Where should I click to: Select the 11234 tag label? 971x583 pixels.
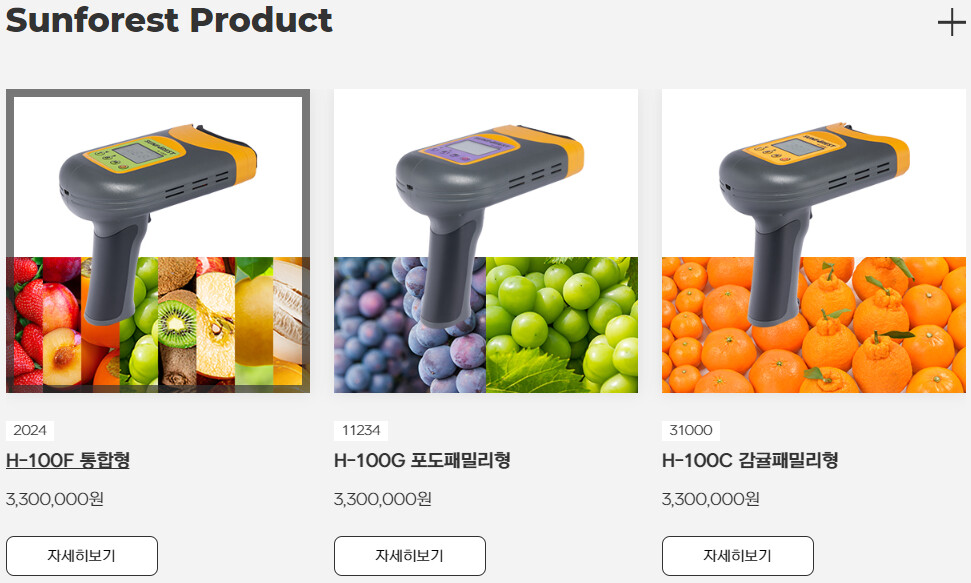click(361, 431)
